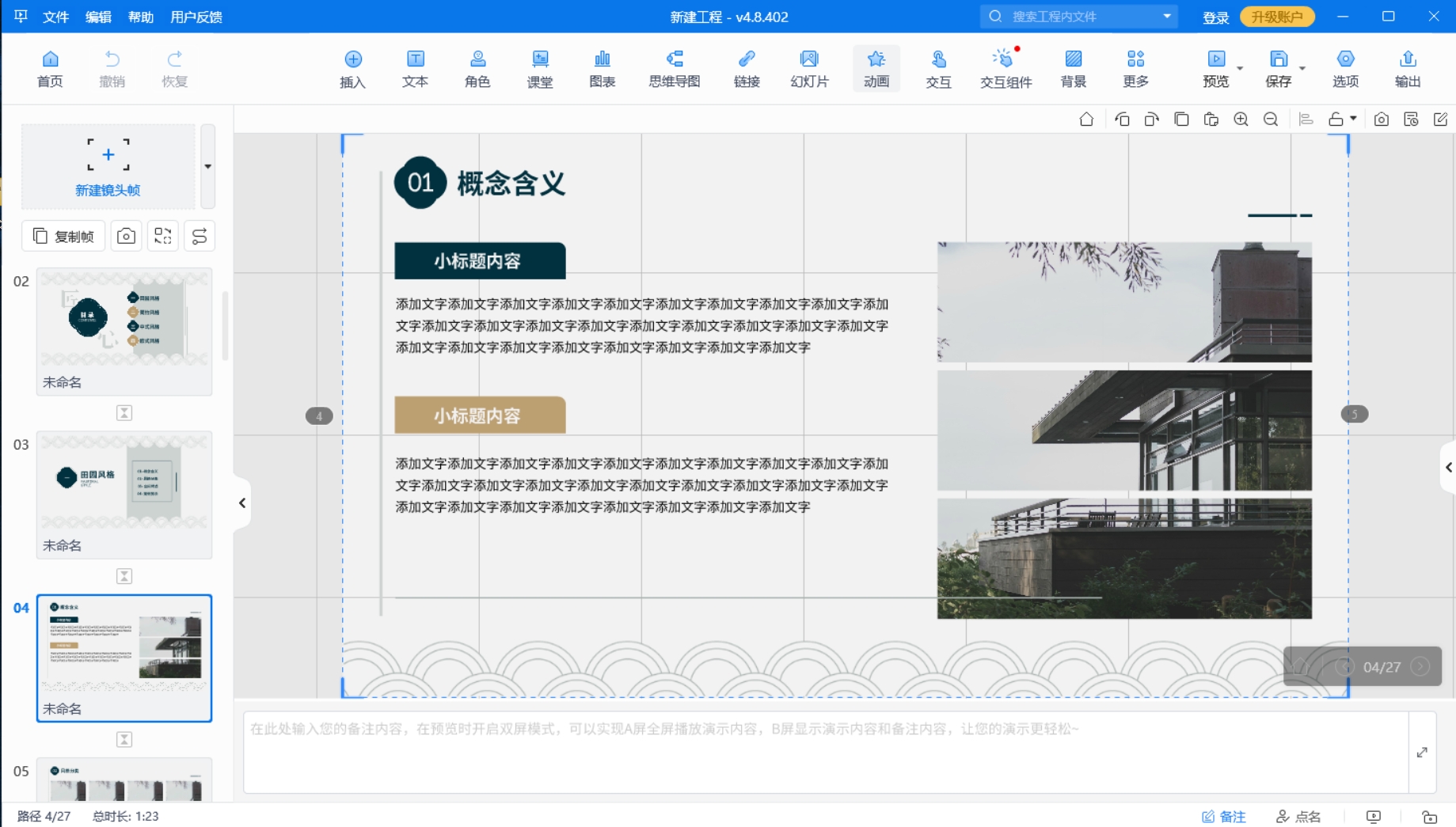Click the 恢复 redo button
Viewport: 1456px width, 827px height.
[174, 69]
